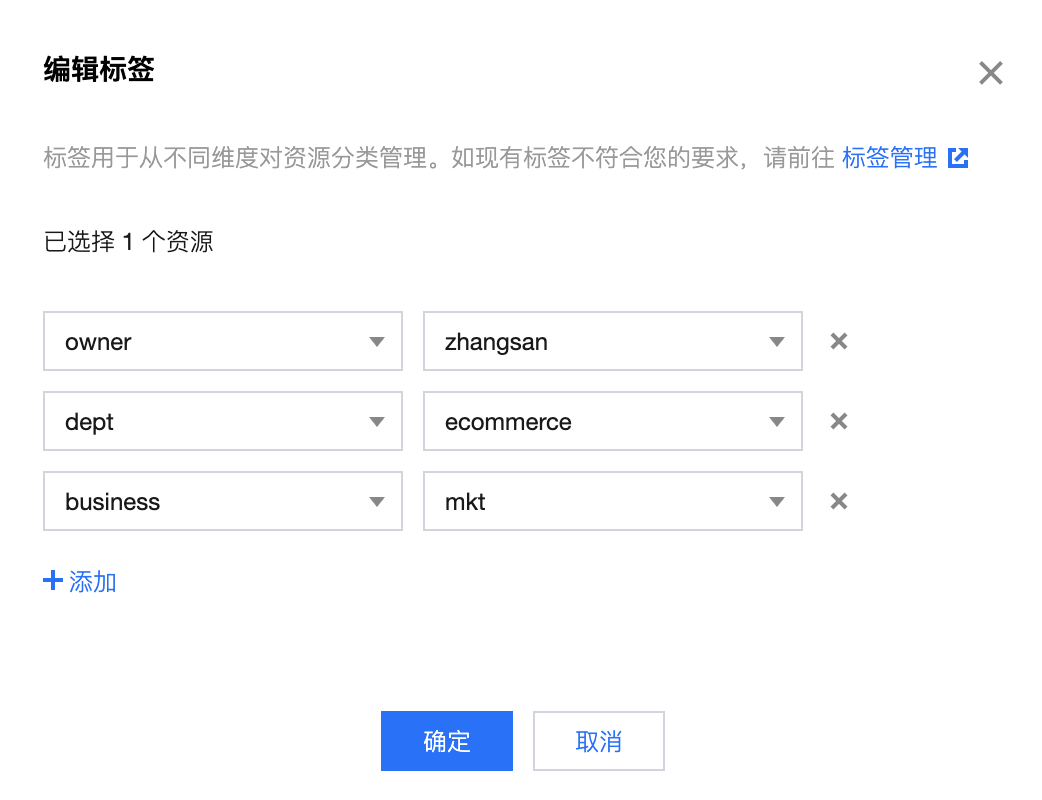Click the arrow icon in zhangsan dropdown
The width and height of the screenshot is (1042, 800).
pos(776,342)
